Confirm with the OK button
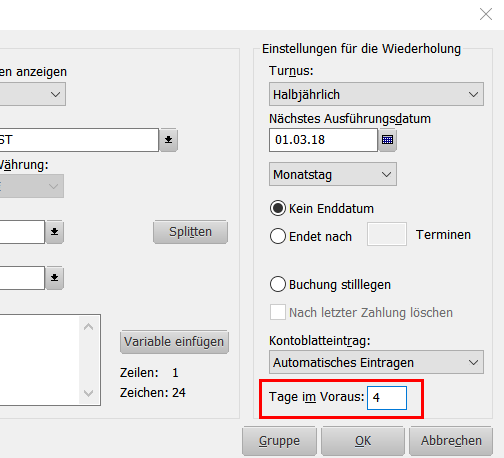The width and height of the screenshot is (504, 458). [x=363, y=441]
